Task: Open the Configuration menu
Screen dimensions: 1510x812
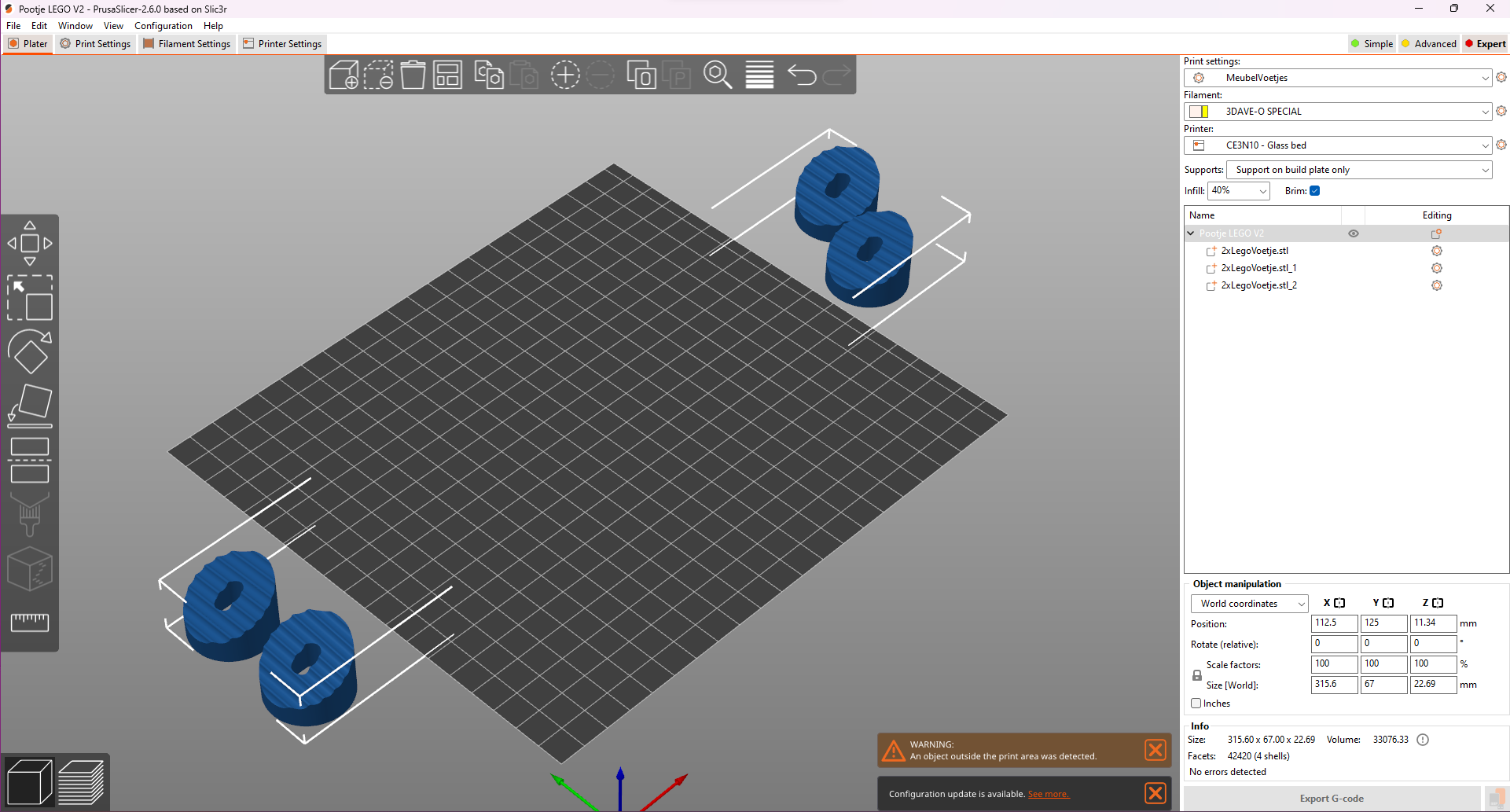Action: pyautogui.click(x=163, y=25)
